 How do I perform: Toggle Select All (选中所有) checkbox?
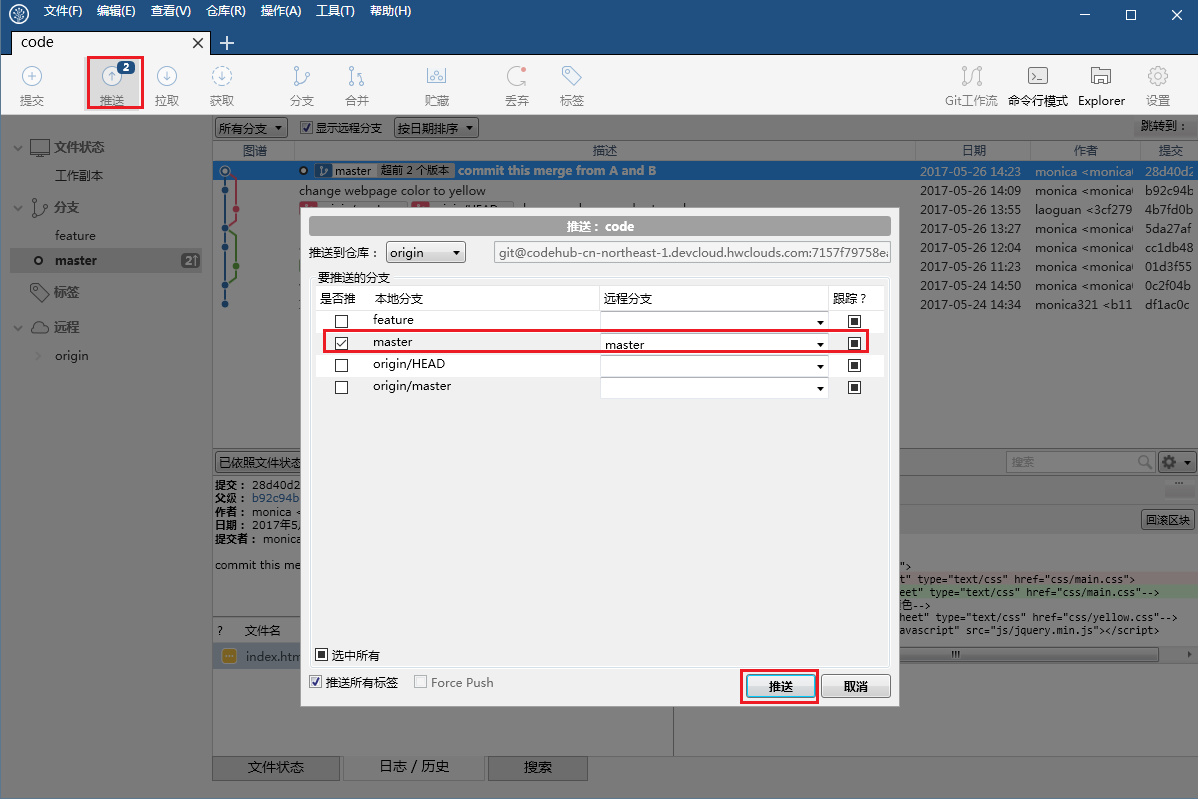[x=322, y=655]
